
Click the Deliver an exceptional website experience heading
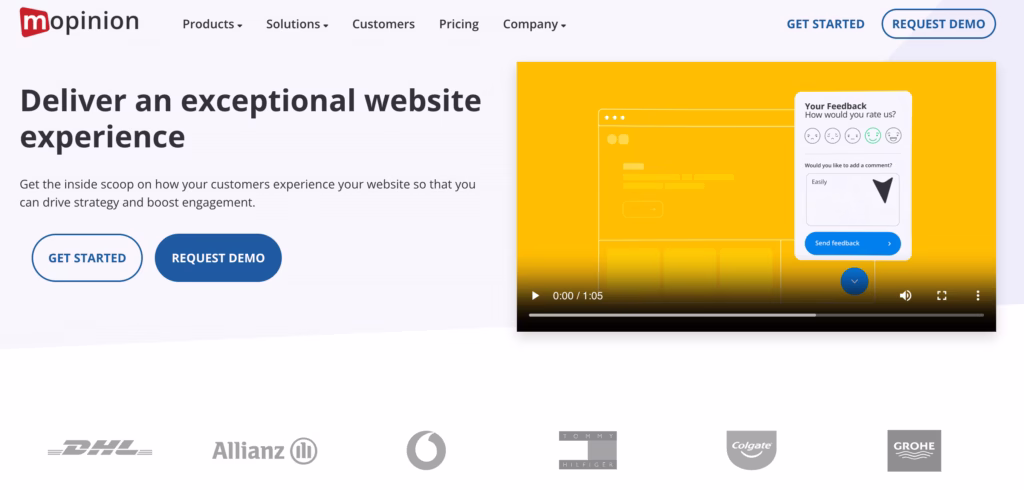click(x=250, y=118)
